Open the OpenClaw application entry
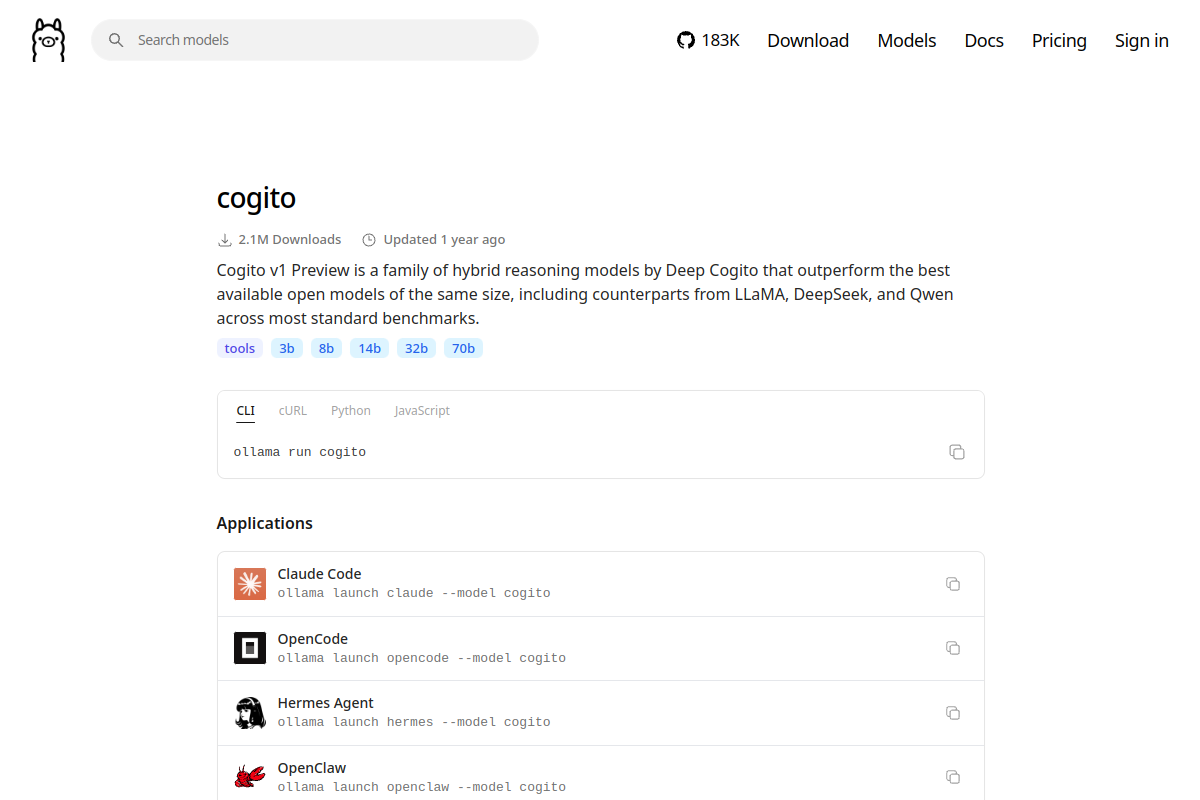Image resolution: width=1200 pixels, height=800 pixels. (600, 773)
